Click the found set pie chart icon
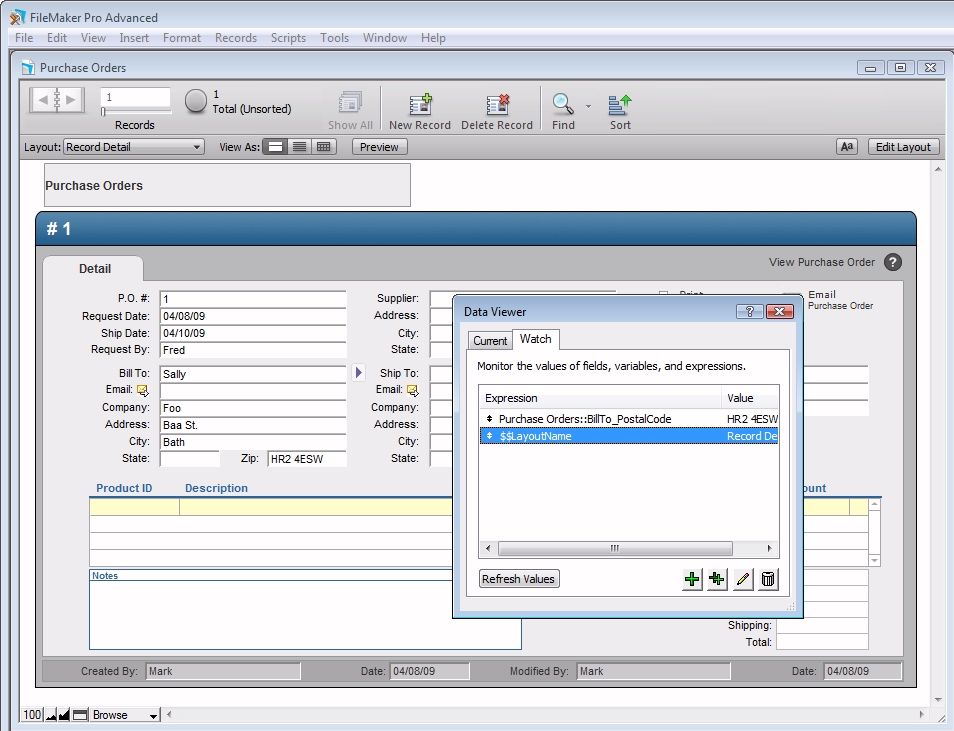The height and width of the screenshot is (731, 954). pyautogui.click(x=195, y=101)
